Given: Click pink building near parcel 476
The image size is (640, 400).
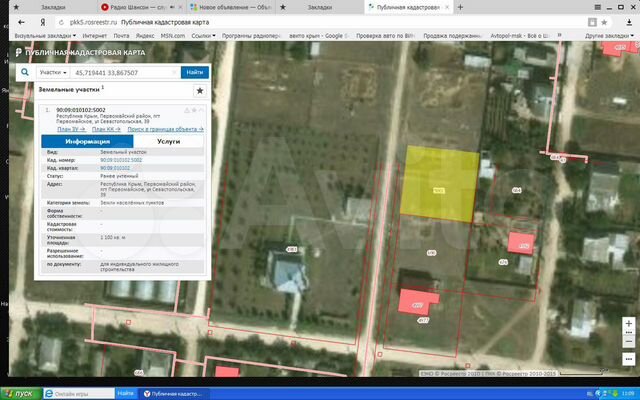Looking at the screenshot, I should pos(521,243).
